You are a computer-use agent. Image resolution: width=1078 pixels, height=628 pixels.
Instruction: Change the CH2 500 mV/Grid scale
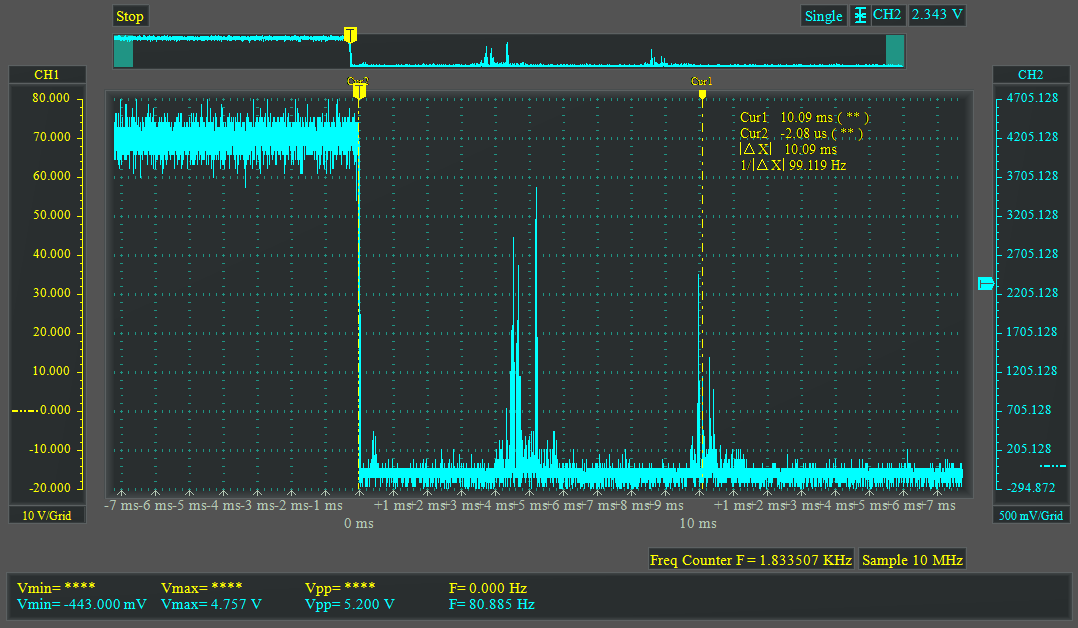(x=1031, y=515)
